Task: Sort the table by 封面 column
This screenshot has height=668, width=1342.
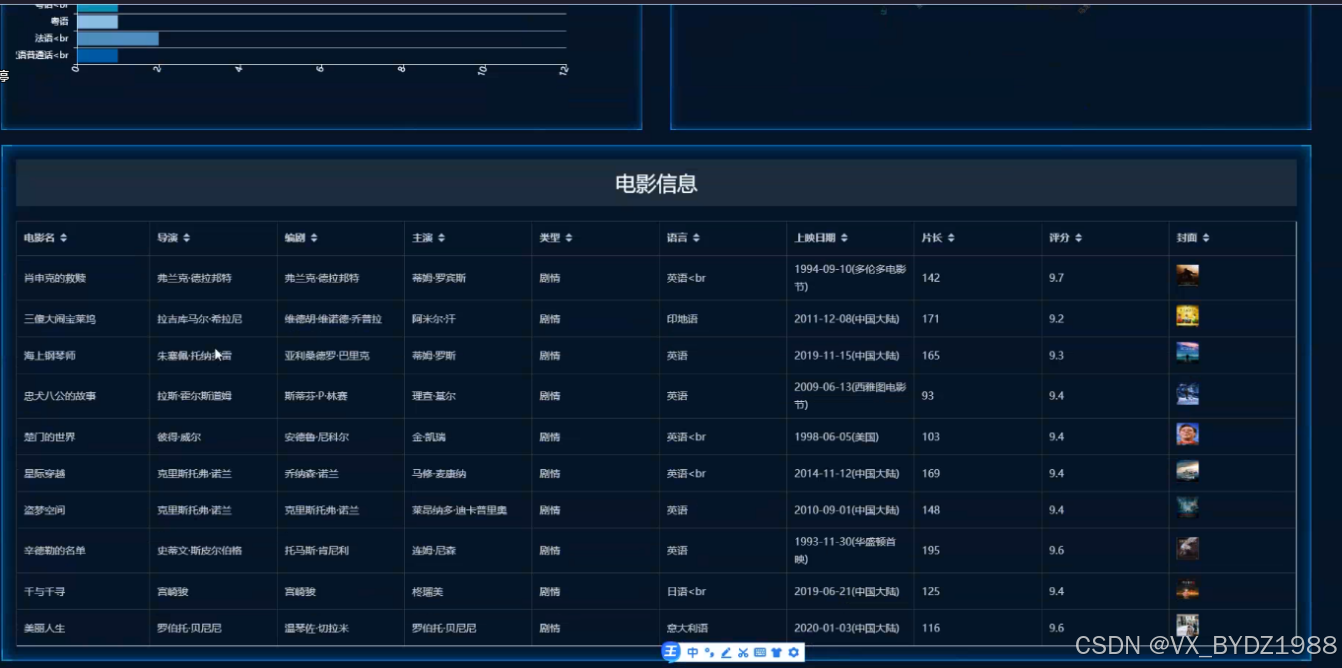Action: point(1206,238)
